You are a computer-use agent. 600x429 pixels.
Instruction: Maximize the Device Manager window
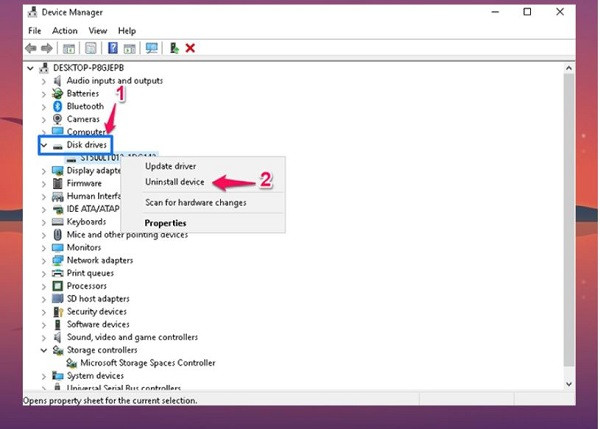tap(527, 12)
